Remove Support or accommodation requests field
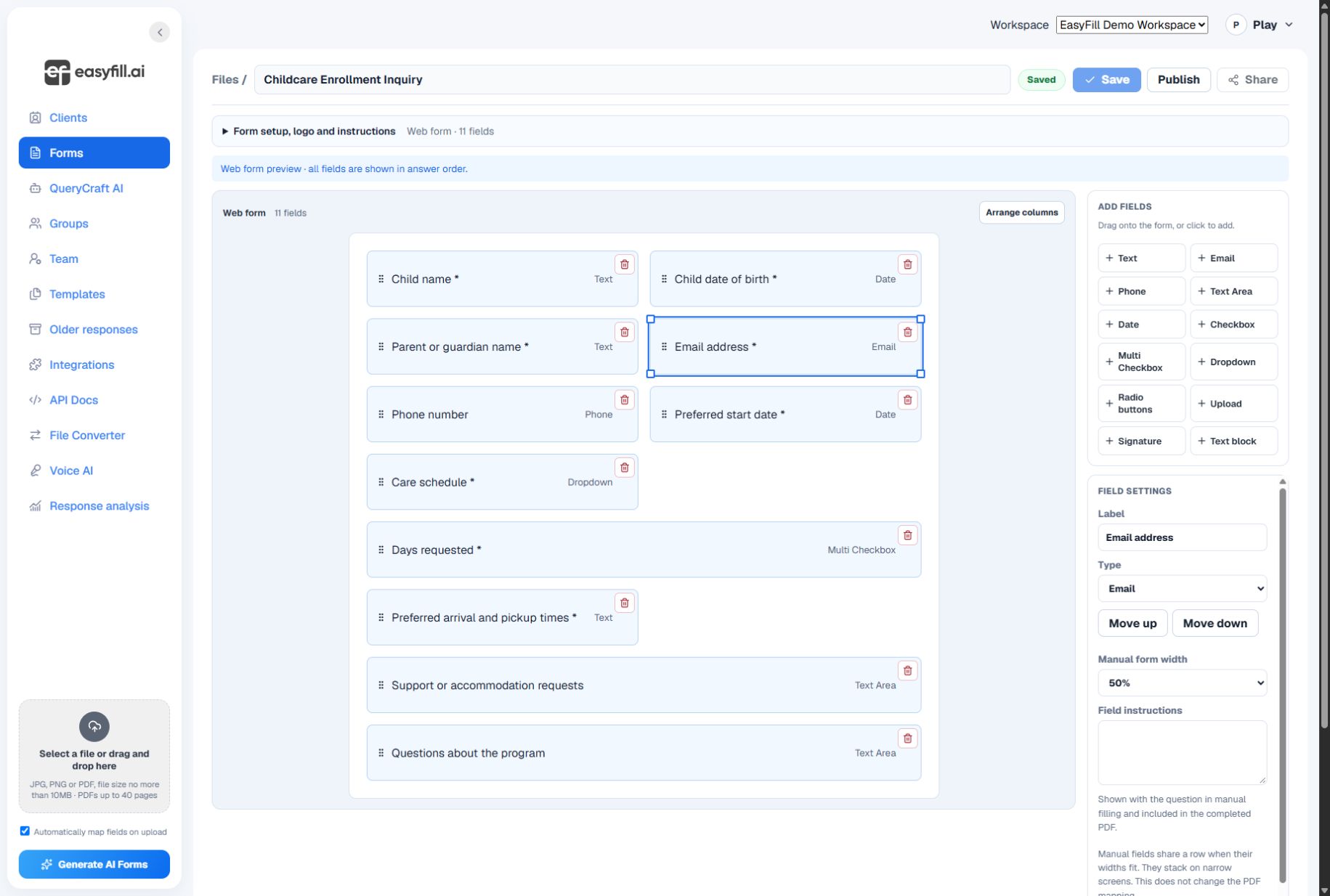 (x=907, y=670)
